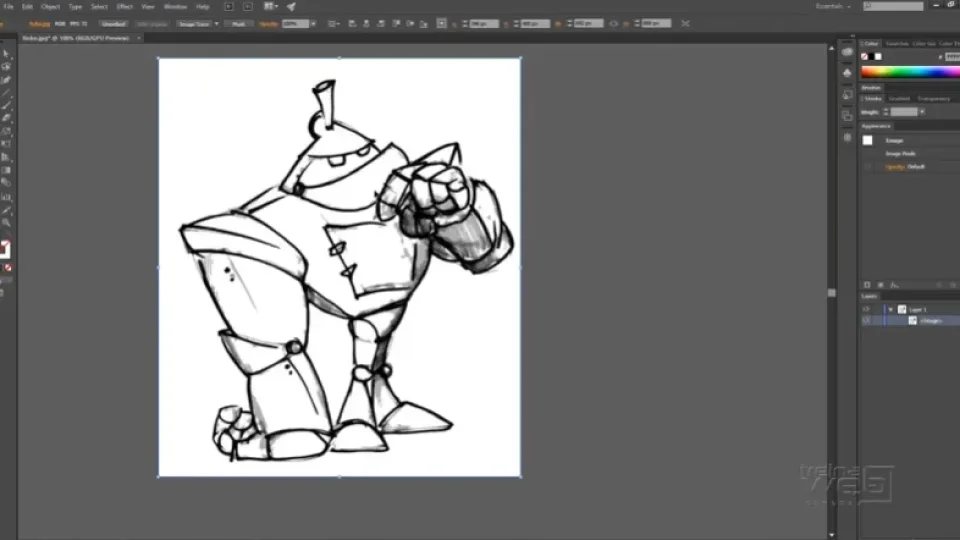Click the icon right of height field
The height and width of the screenshot is (540, 960).
pyautogui.click(x=685, y=24)
